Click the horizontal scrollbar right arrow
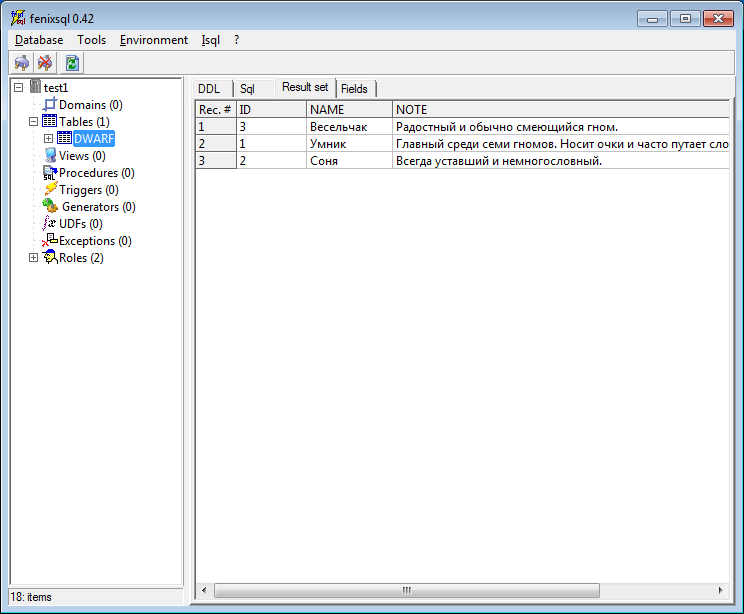This screenshot has width=744, height=614. point(721,591)
